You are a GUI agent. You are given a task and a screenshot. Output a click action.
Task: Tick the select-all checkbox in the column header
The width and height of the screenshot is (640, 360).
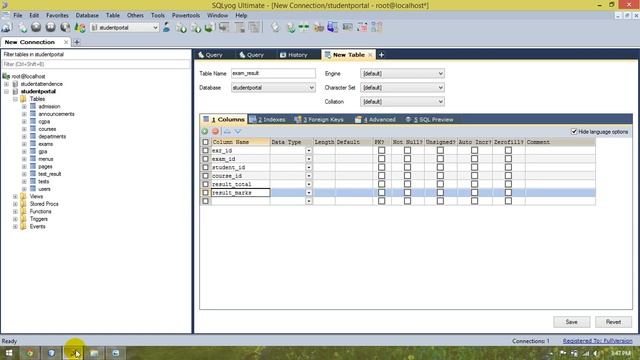coord(205,142)
